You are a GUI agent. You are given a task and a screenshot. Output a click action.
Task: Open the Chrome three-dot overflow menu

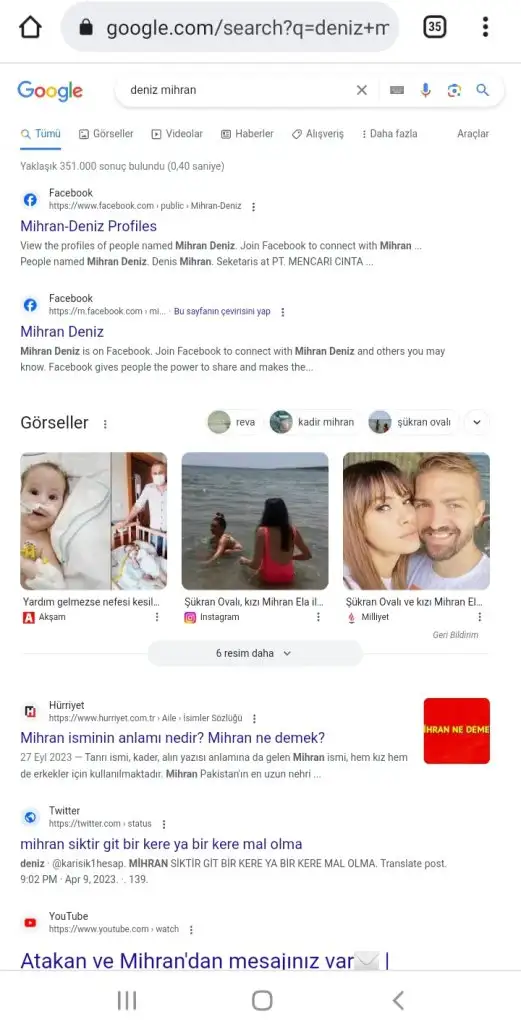[485, 27]
